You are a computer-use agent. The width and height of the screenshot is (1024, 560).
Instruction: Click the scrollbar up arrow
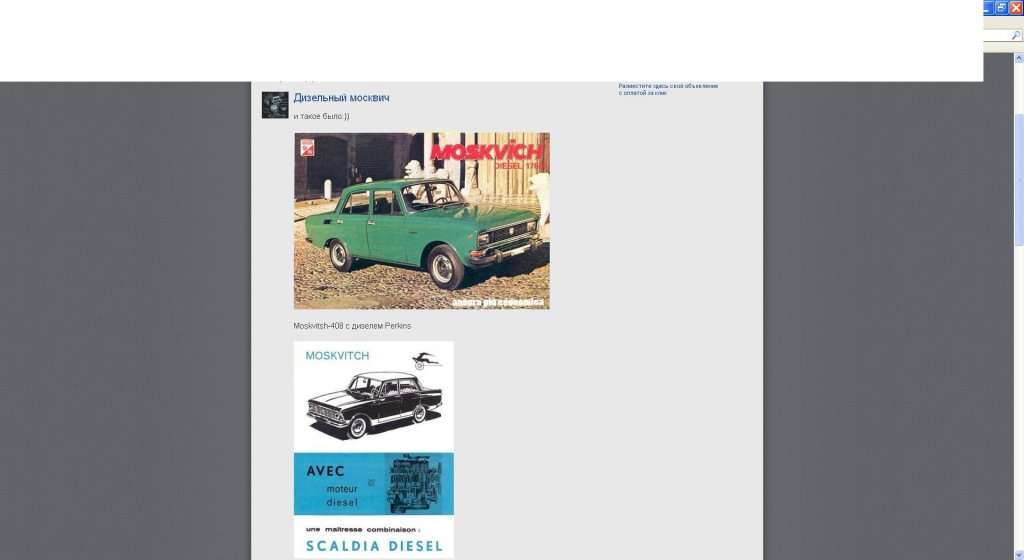pos(1018,59)
